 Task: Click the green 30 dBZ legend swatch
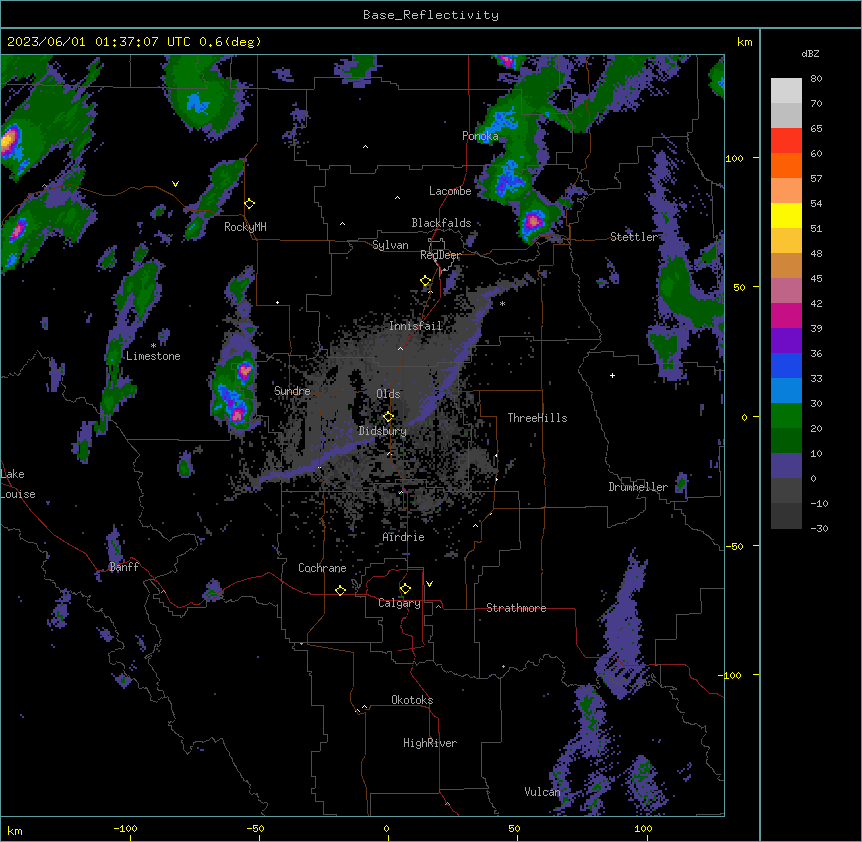click(786, 416)
